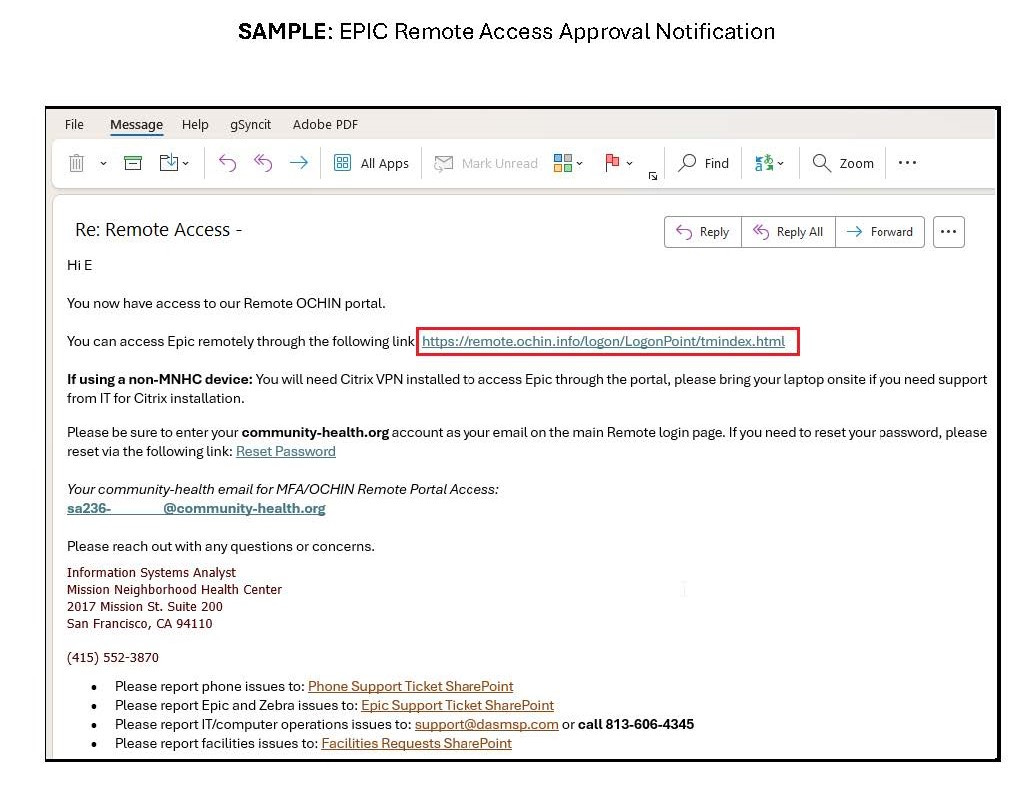Viewport: 1030px width, 804px height.
Task: Expand the Categorize color squares dropdown
Action: 568,163
